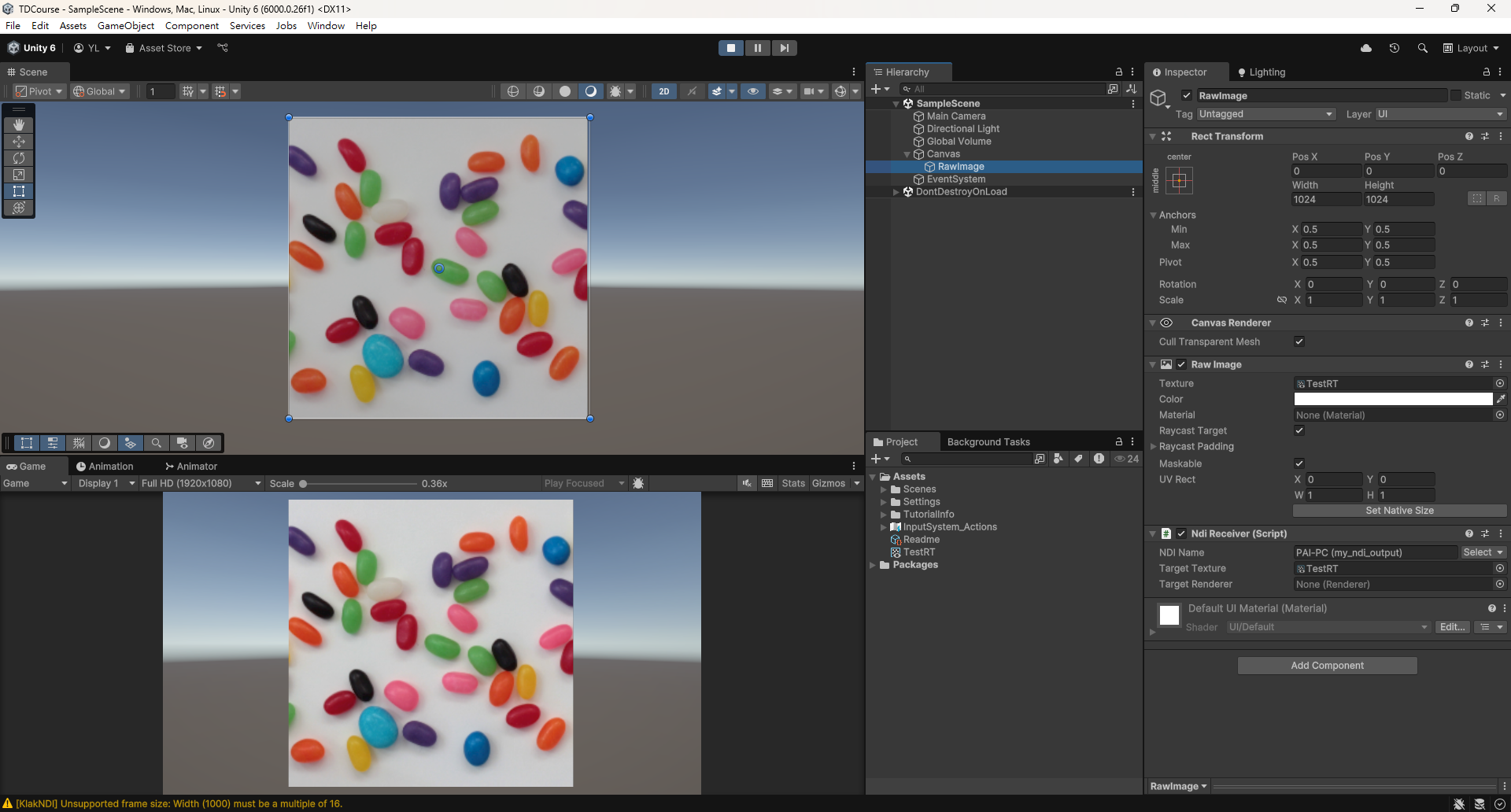Click the Add Component button
The height and width of the screenshot is (812, 1511).
point(1327,666)
